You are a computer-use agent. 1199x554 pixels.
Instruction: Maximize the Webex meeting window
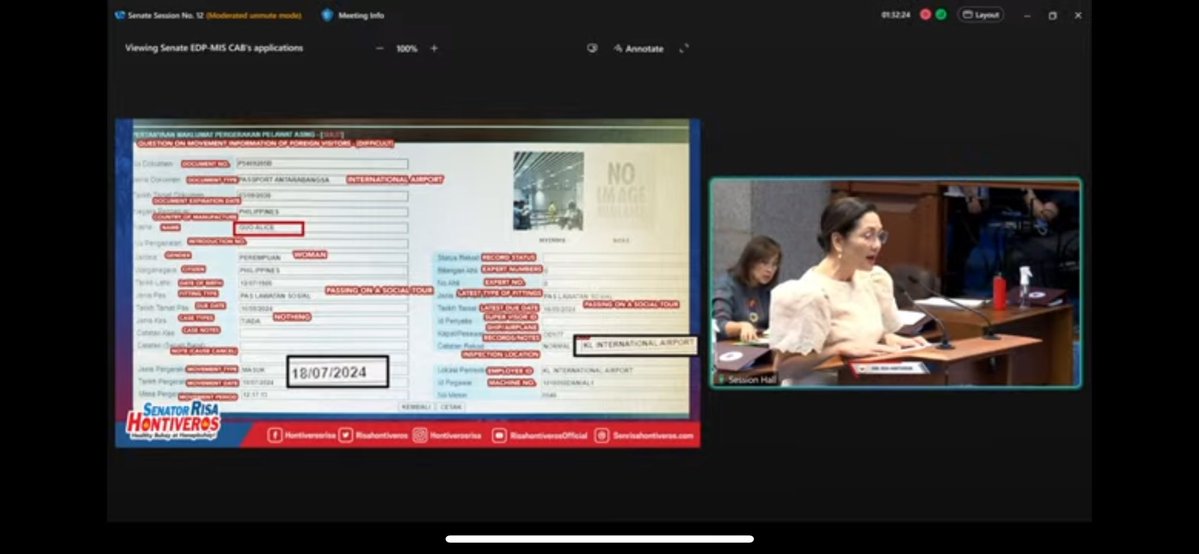[1052, 15]
